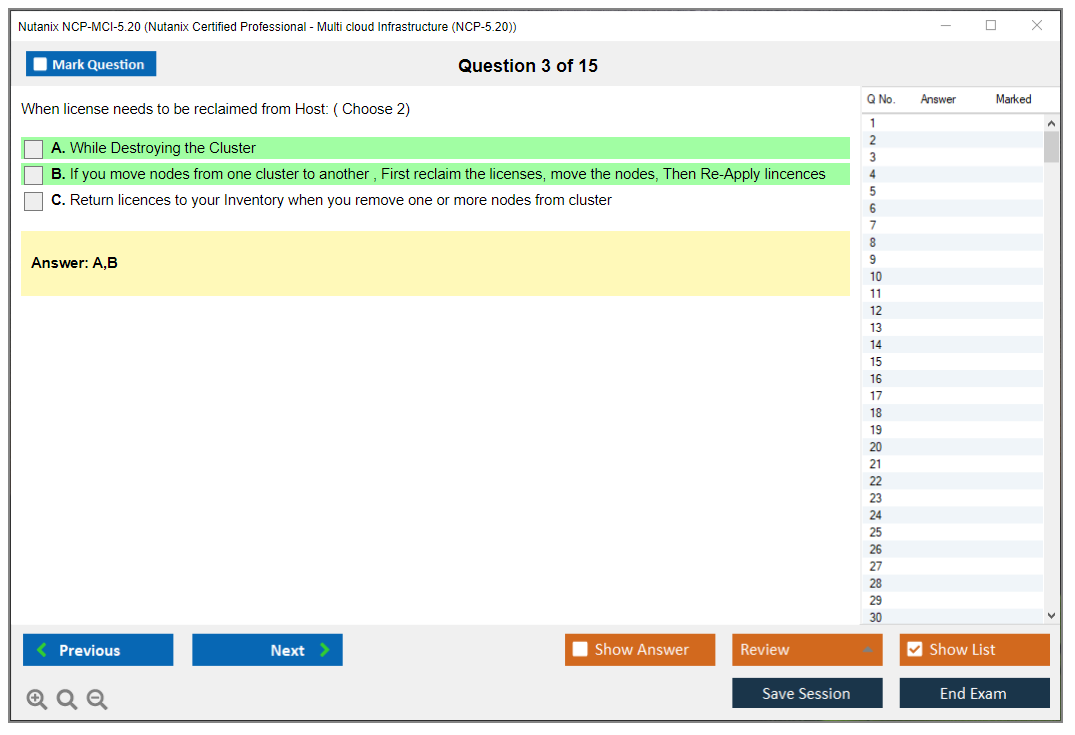Tick the checkbox for answer B

point(34,175)
